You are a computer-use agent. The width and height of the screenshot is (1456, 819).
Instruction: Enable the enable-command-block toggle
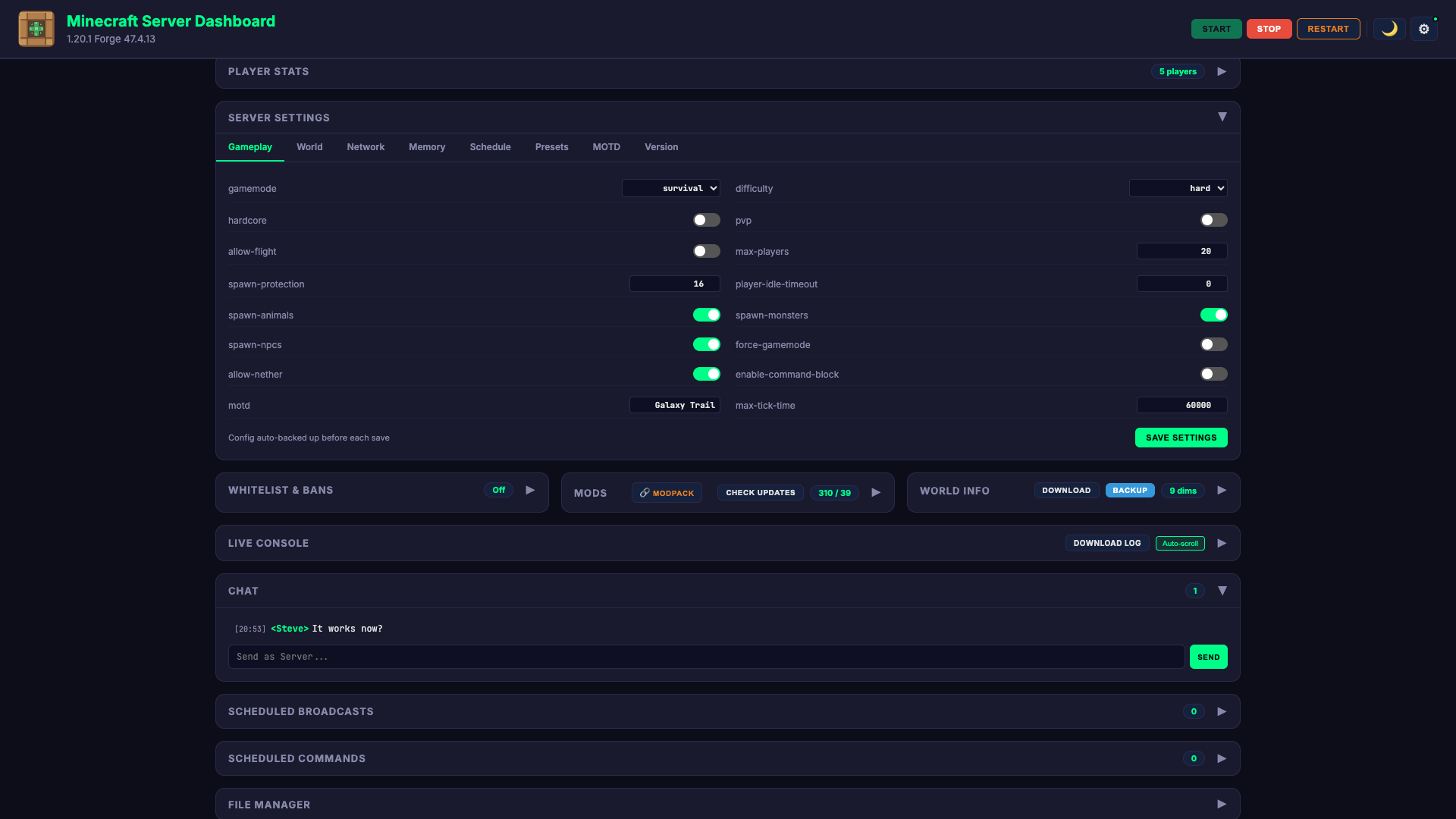click(x=1213, y=373)
